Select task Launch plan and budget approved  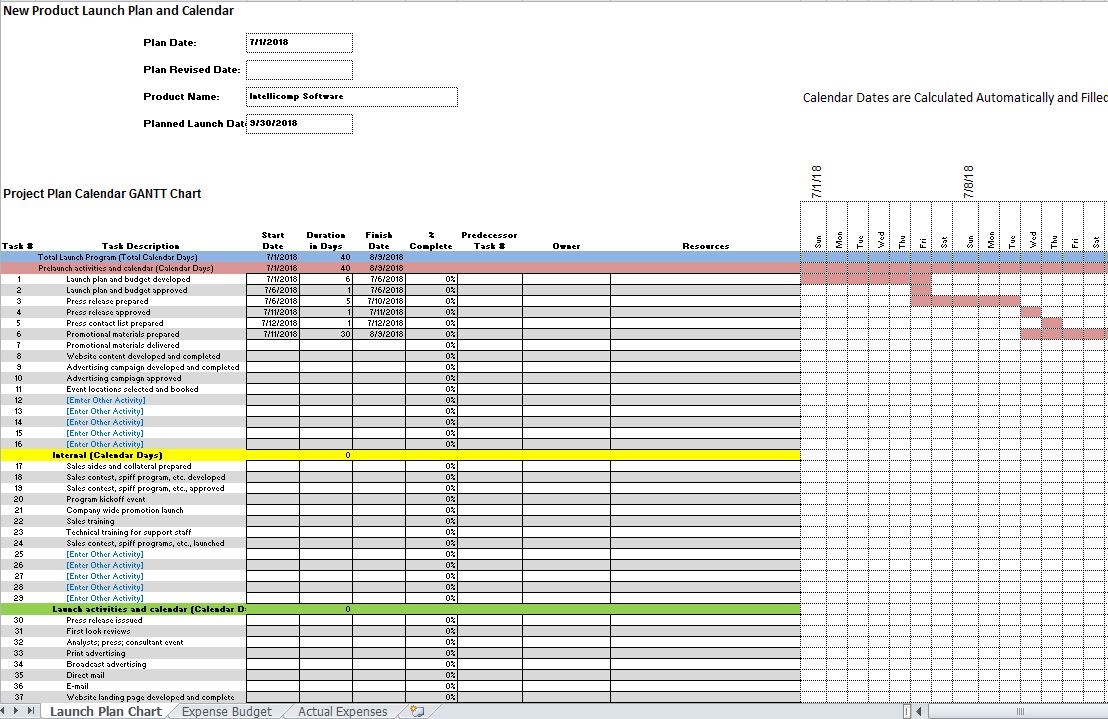tap(127, 290)
